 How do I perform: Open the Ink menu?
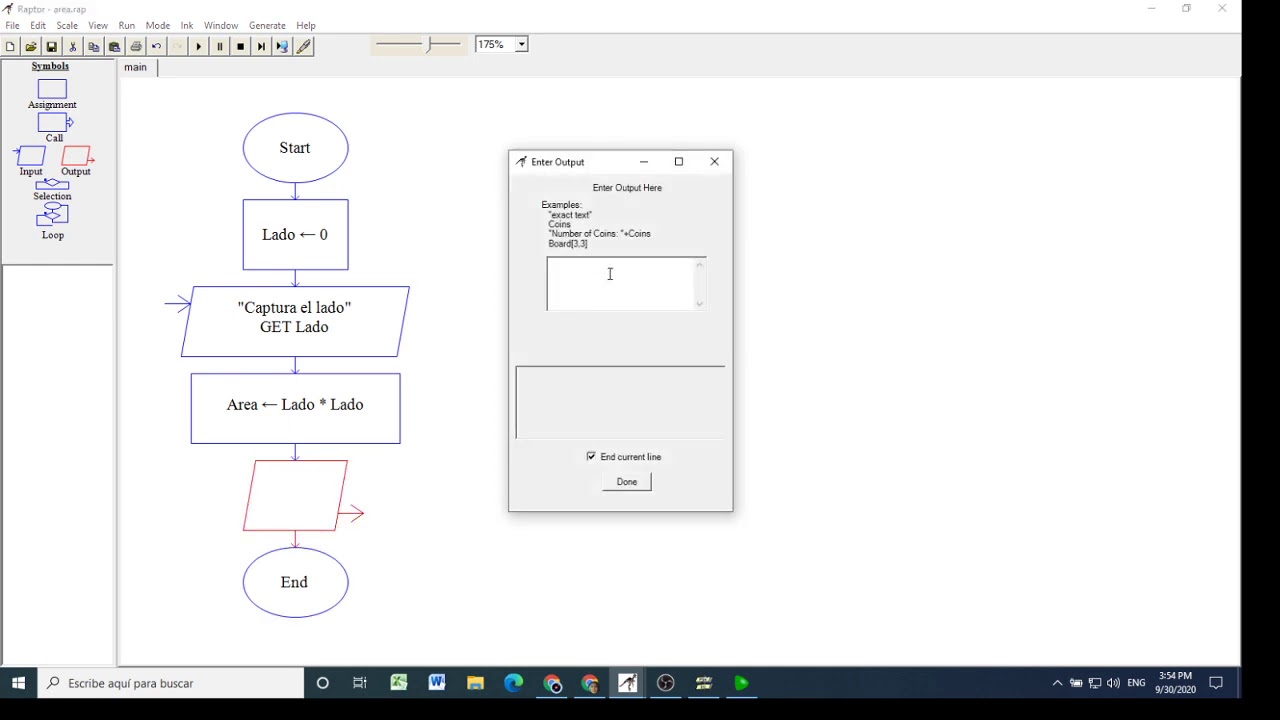tap(187, 25)
